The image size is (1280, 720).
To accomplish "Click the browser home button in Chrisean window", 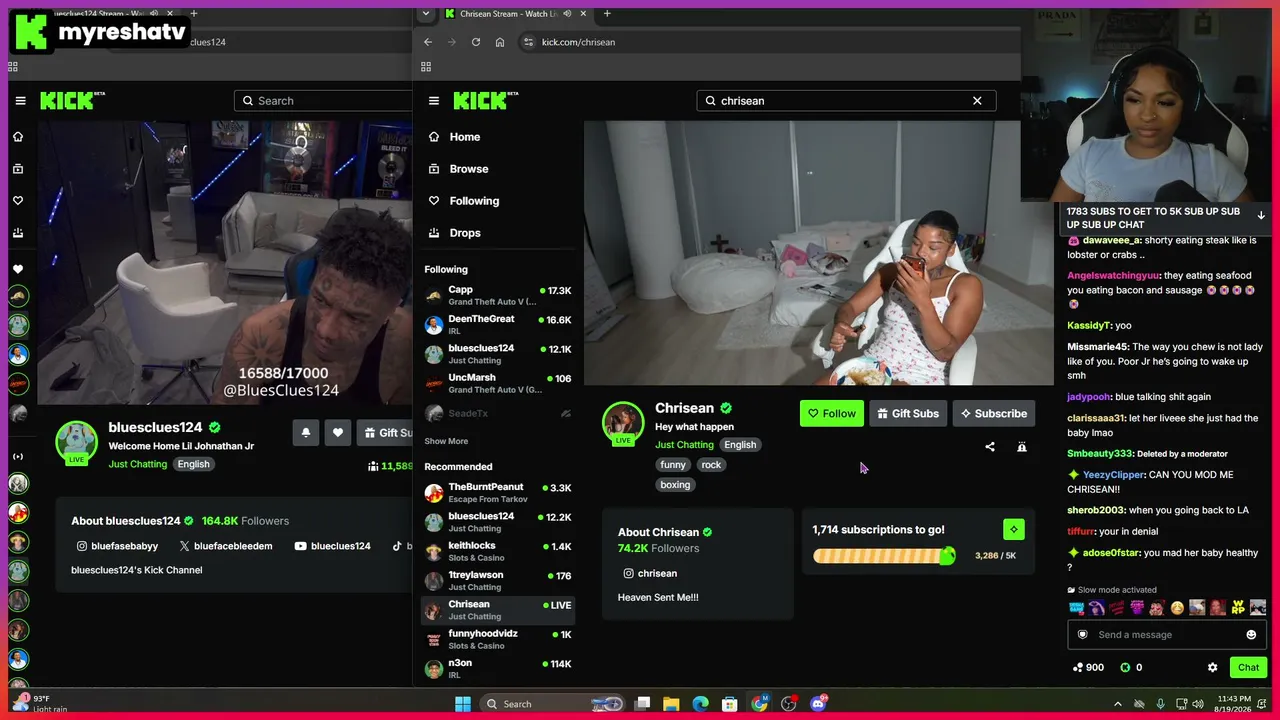I will click(x=500, y=42).
